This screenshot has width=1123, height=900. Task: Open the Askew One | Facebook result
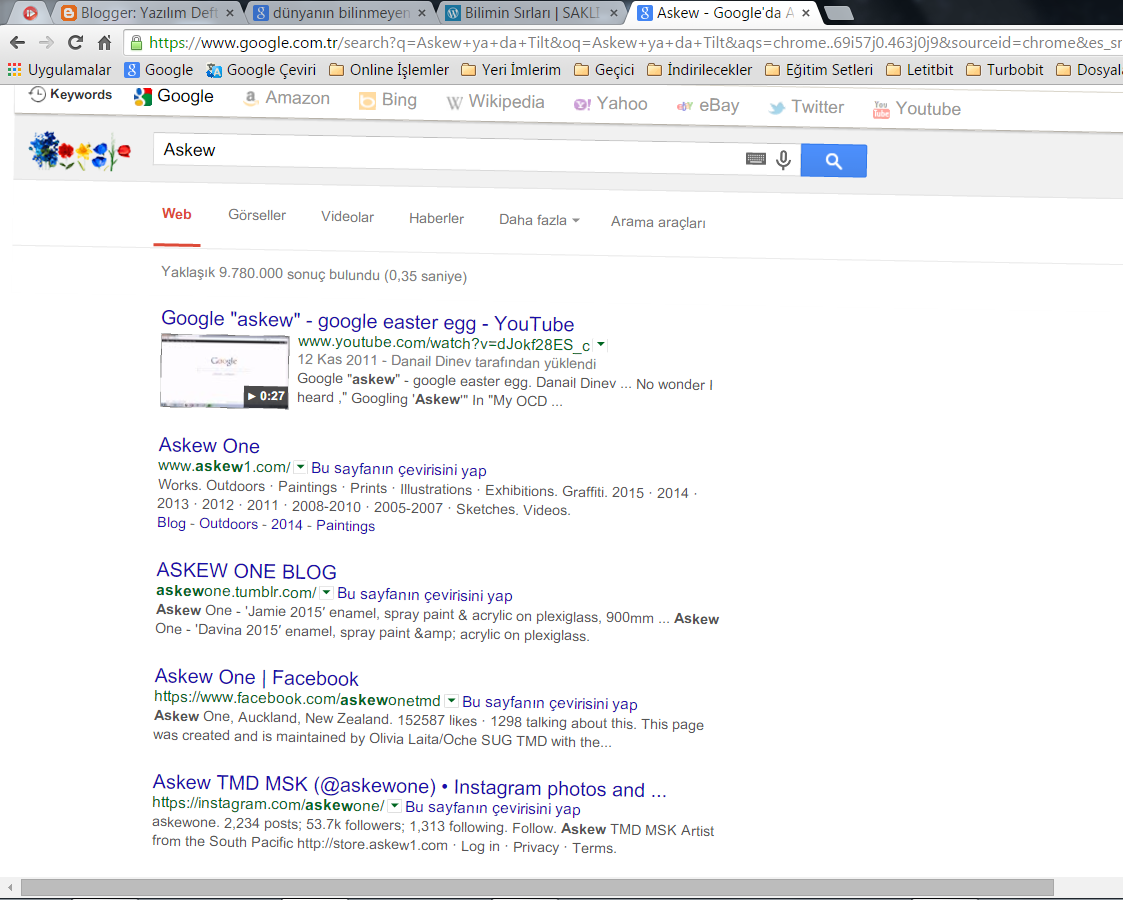pyautogui.click(x=256, y=678)
